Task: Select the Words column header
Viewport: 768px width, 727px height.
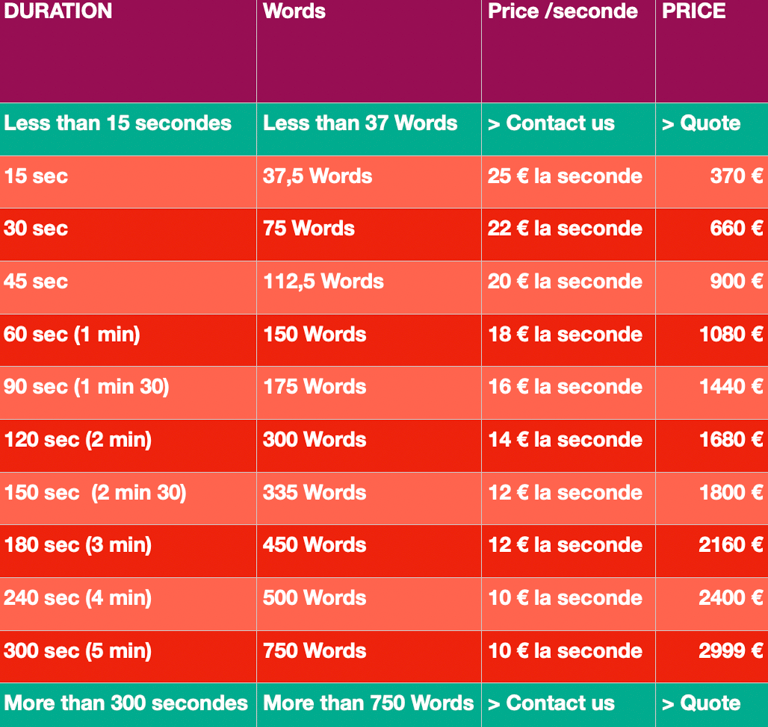Action: click(369, 51)
